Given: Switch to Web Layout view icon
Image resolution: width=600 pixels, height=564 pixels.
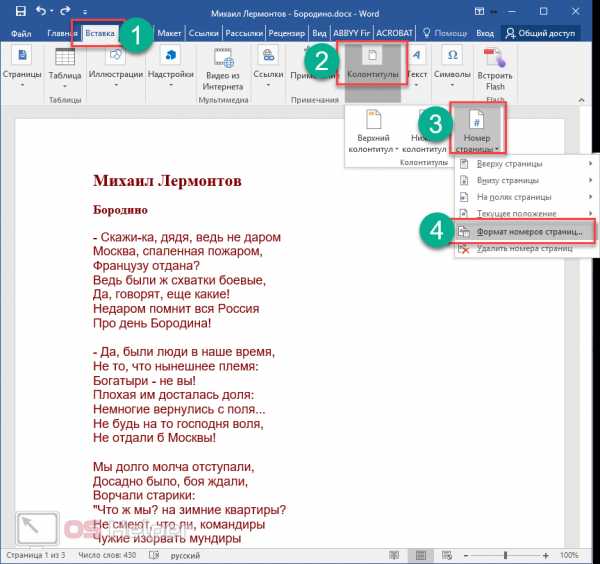Looking at the screenshot, I should (447, 555).
